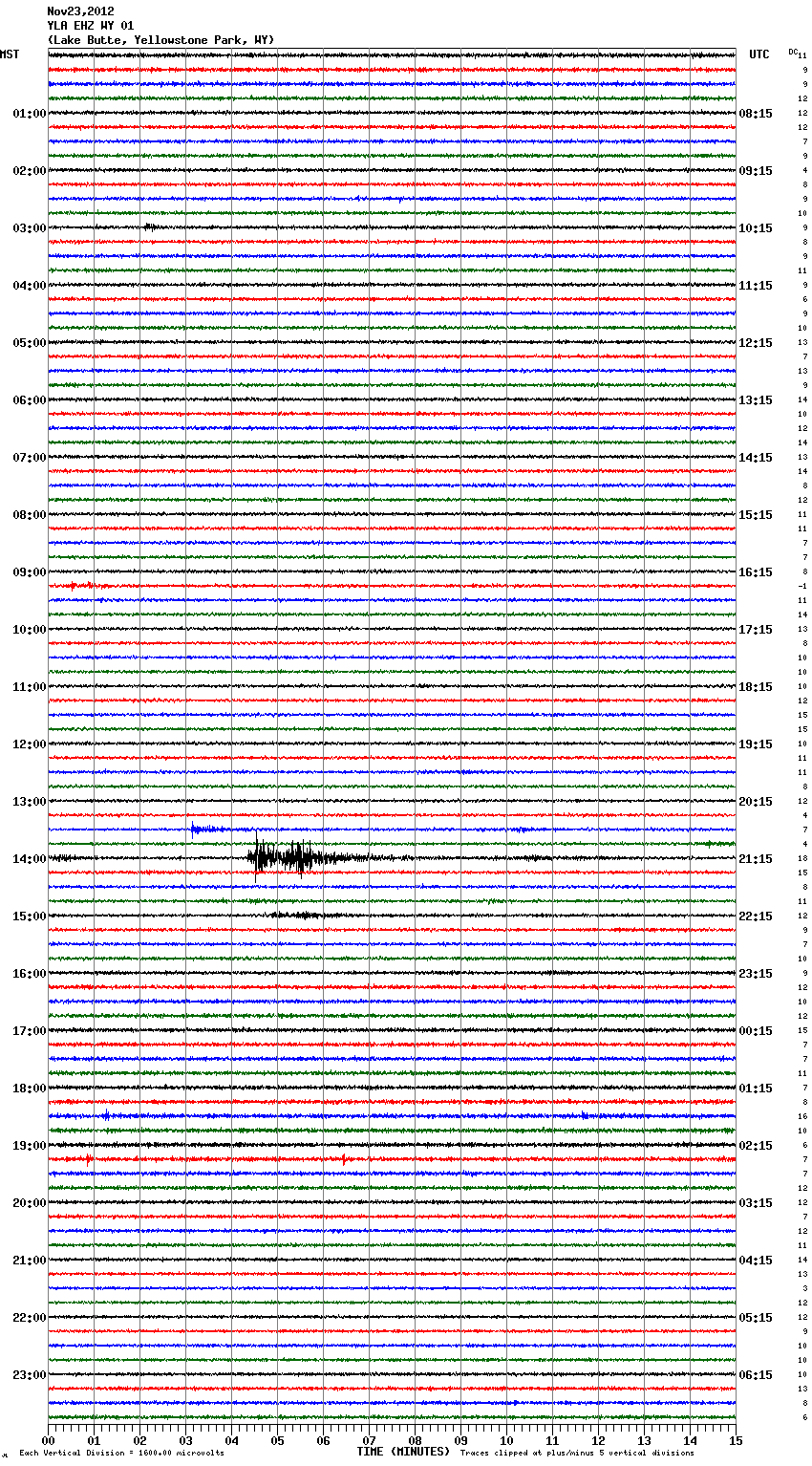Click the "18:15" UTC time label

coord(756,687)
